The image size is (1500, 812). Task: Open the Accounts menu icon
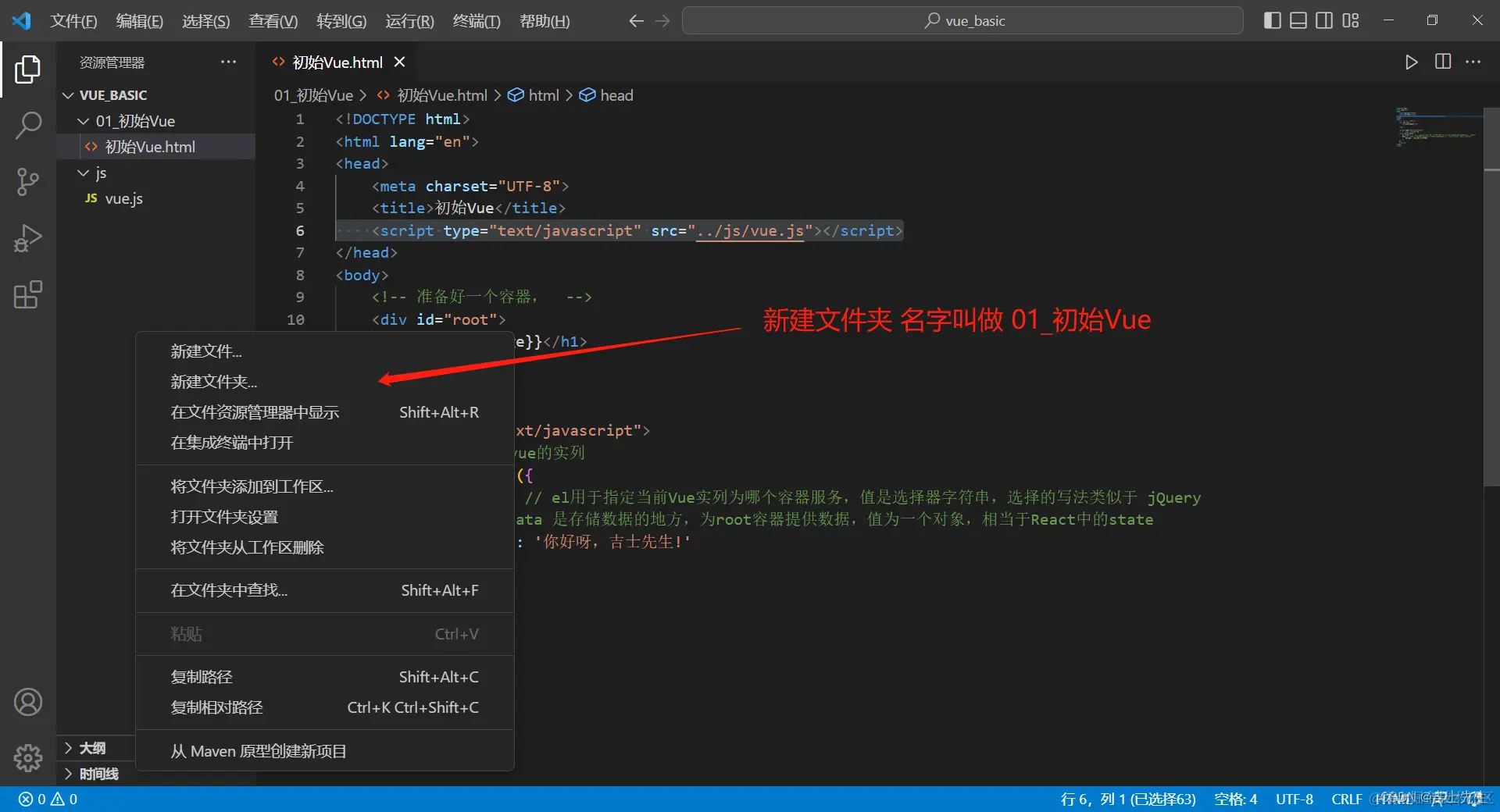pyautogui.click(x=28, y=702)
